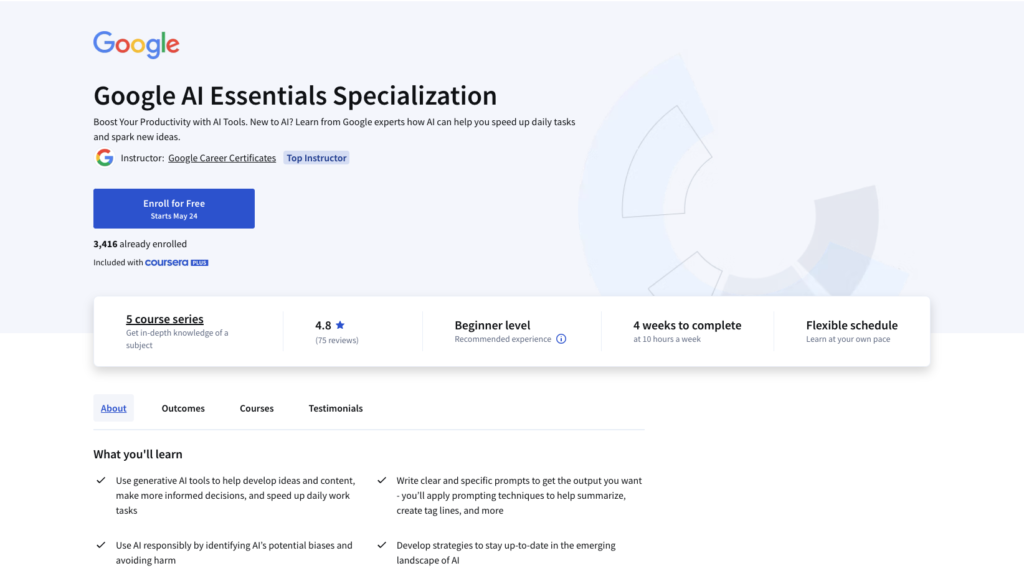
Task: Click checkmark beside develop strategies item
Action: 381,545
